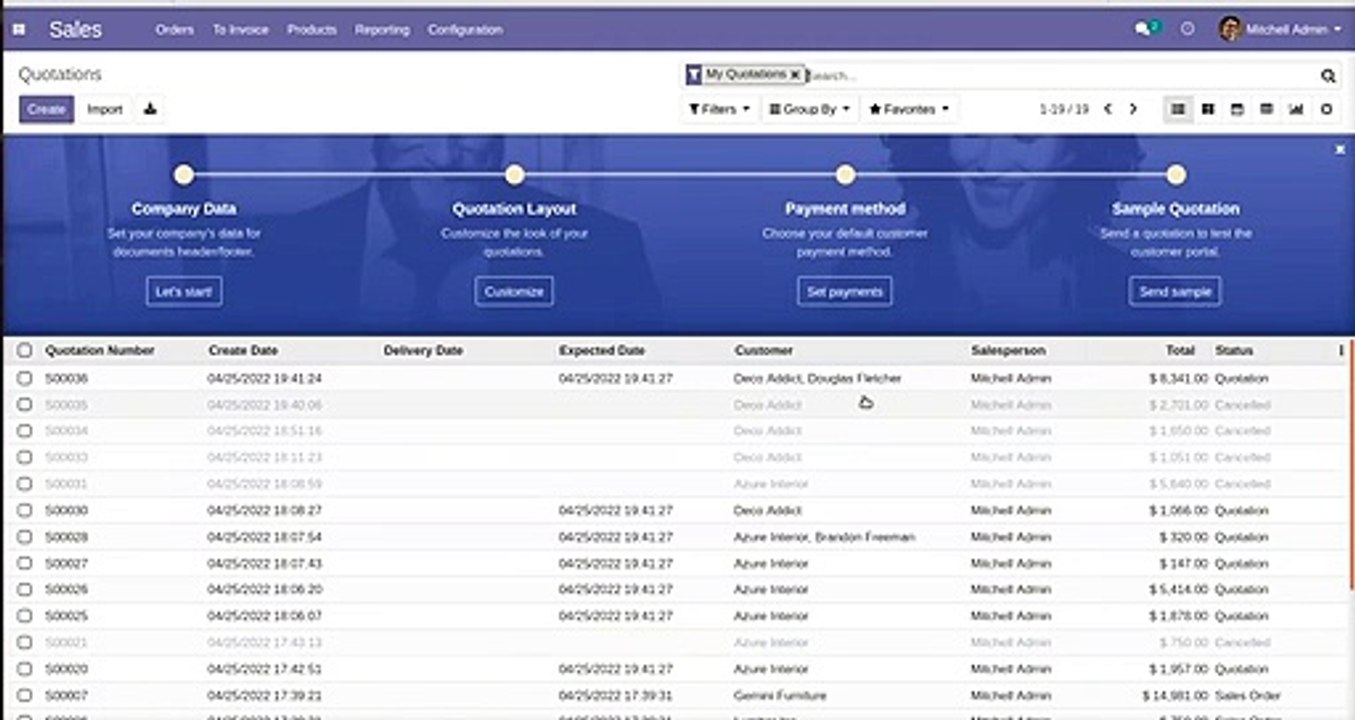Viewport: 1355px width, 720px height.
Task: Click the Send sample button
Action: [x=1176, y=292]
